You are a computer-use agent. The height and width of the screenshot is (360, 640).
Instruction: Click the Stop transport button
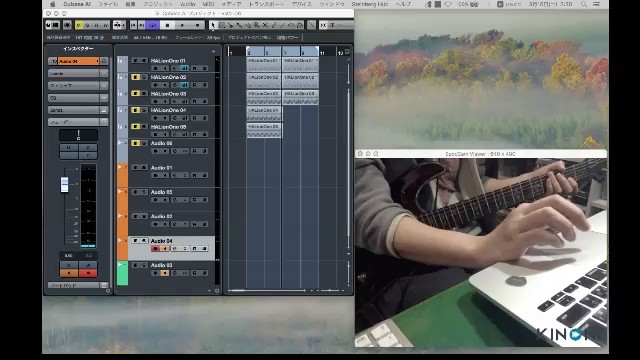167,25
